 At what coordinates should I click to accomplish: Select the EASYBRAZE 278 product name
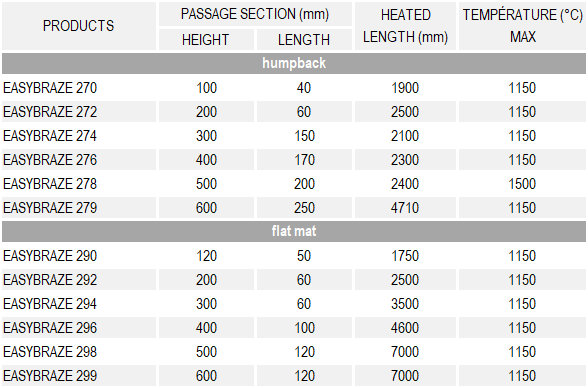[50, 184]
